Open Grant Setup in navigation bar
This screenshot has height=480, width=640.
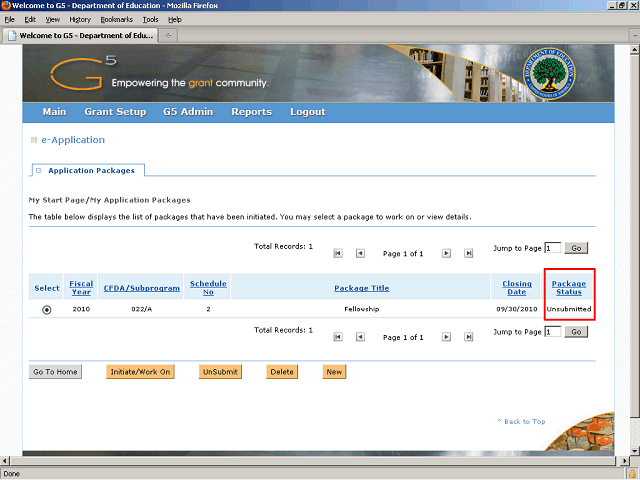(115, 112)
